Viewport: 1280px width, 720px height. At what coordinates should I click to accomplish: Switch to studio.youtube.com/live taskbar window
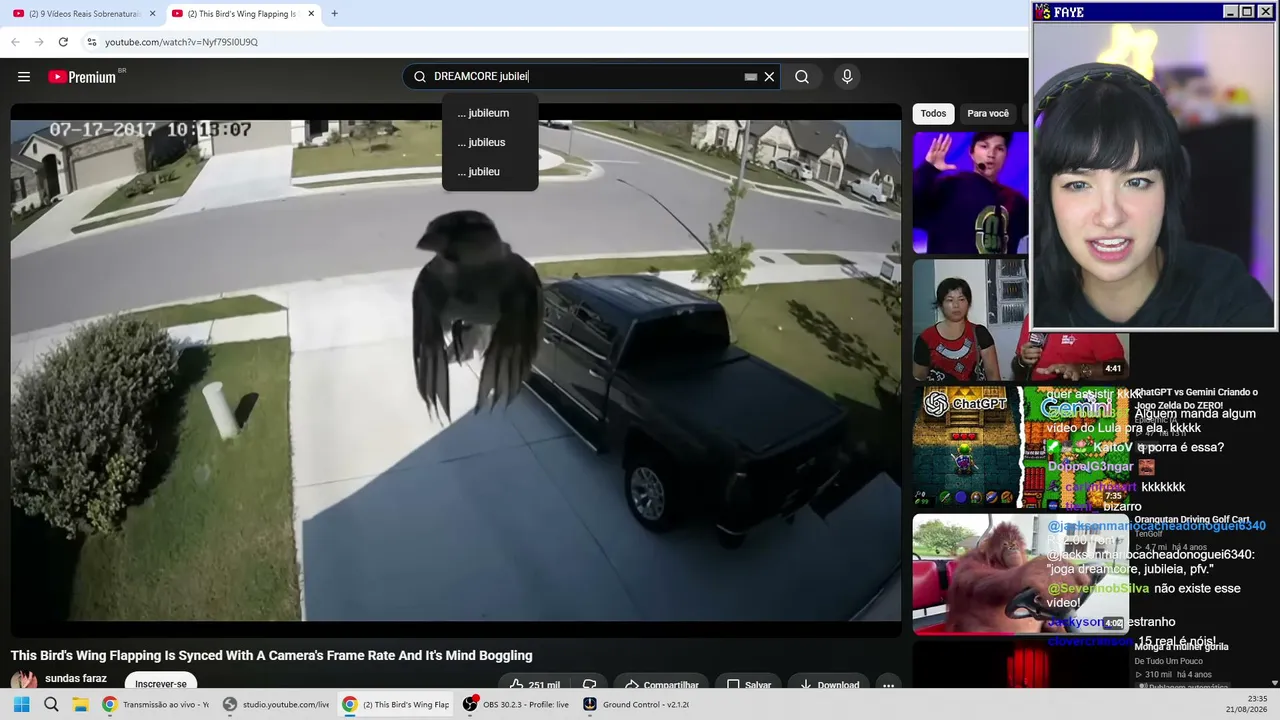tap(277, 704)
